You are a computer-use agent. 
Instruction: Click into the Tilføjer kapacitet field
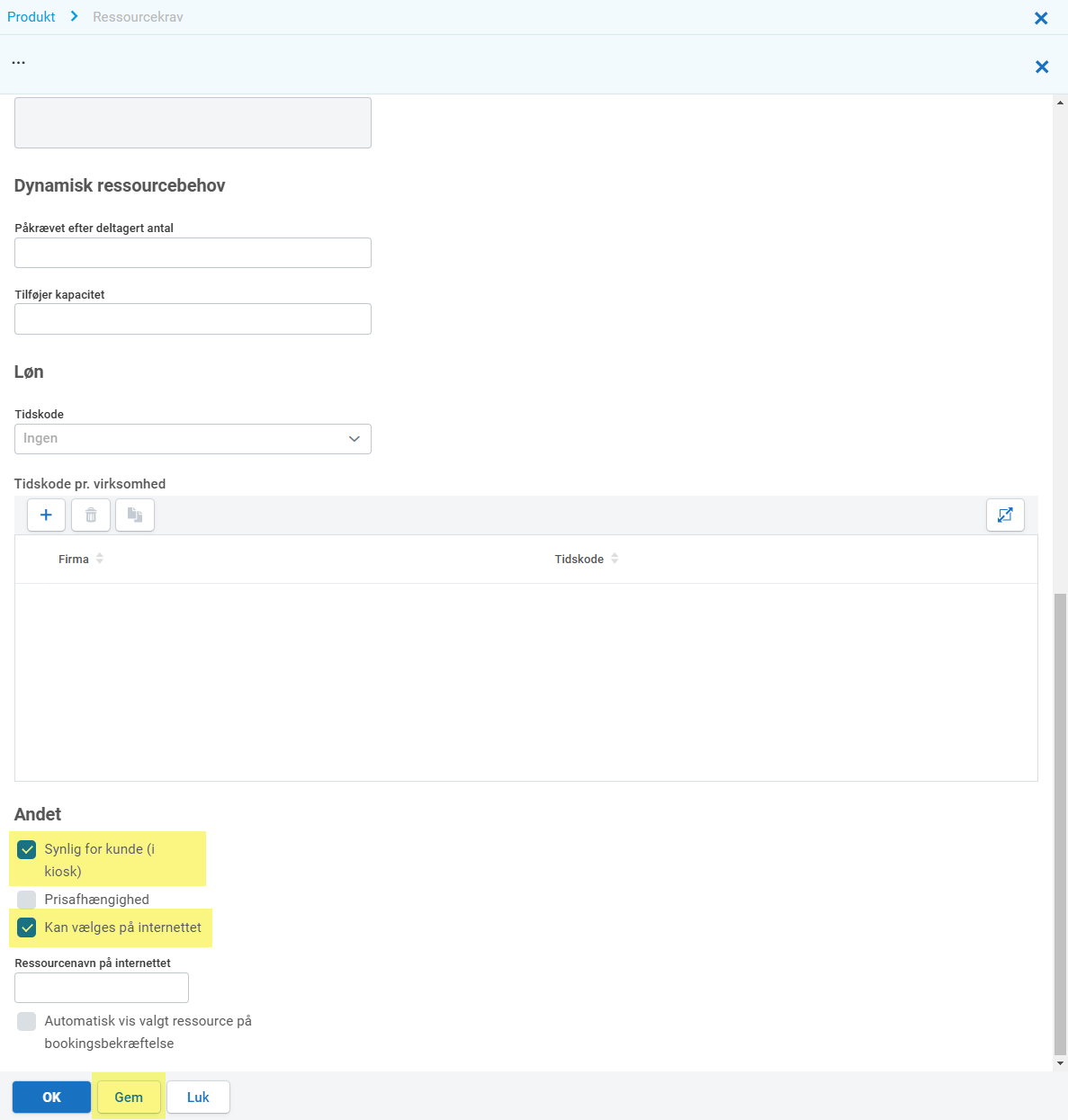[x=193, y=319]
